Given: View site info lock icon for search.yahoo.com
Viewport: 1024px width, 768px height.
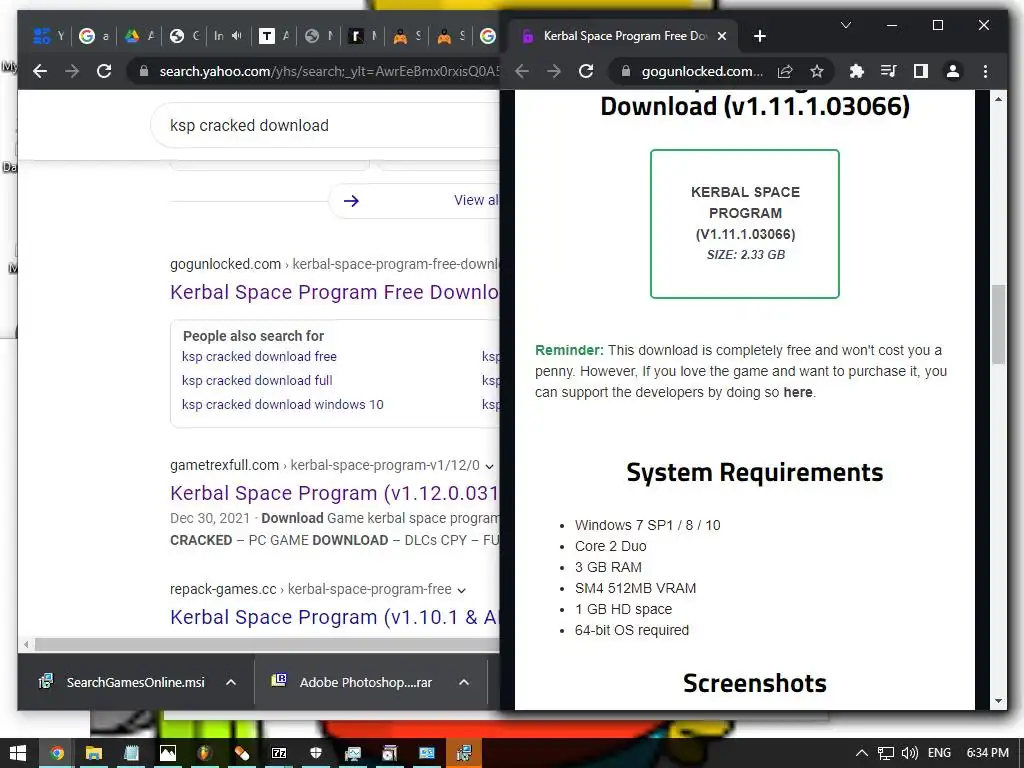Looking at the screenshot, I should point(143,71).
